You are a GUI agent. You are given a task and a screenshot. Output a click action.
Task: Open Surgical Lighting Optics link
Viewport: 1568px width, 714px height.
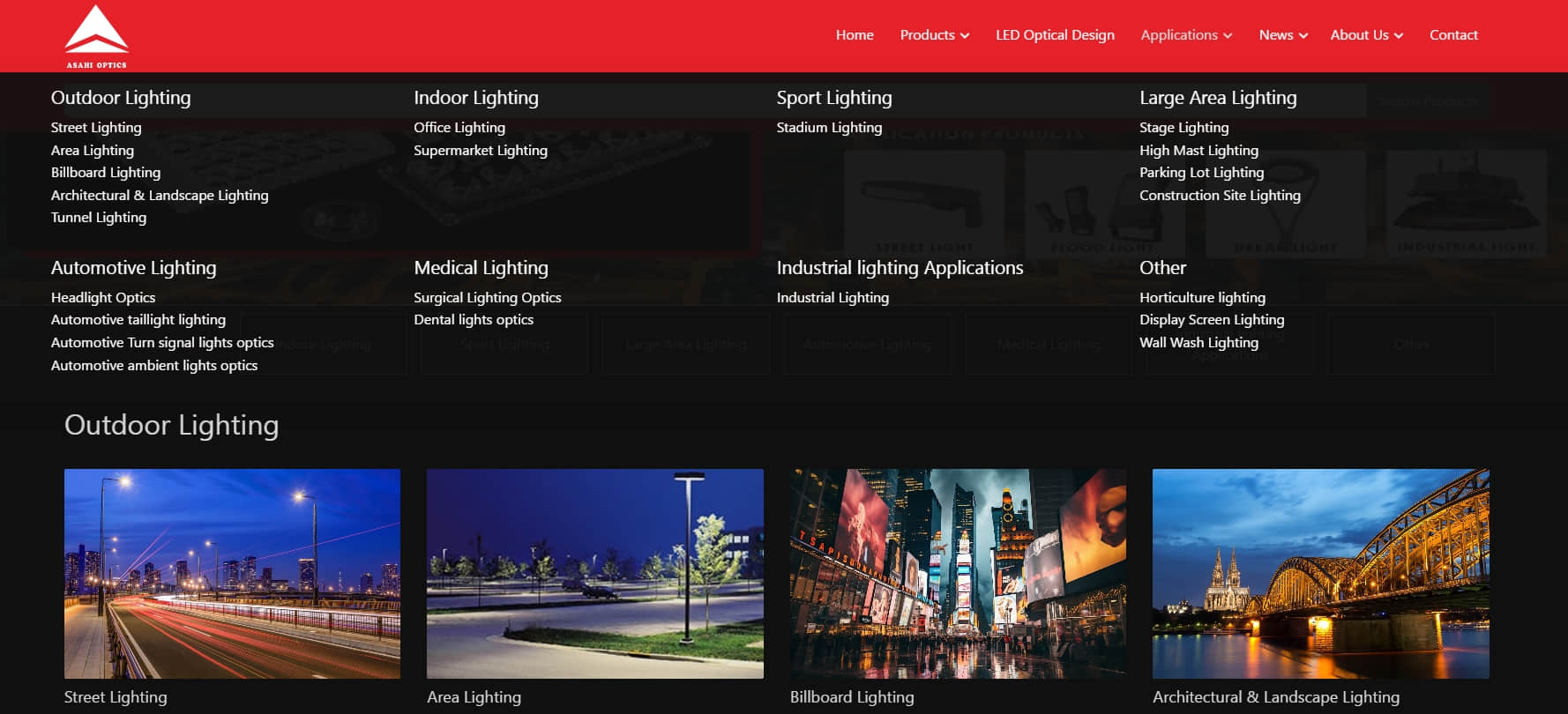(x=488, y=298)
